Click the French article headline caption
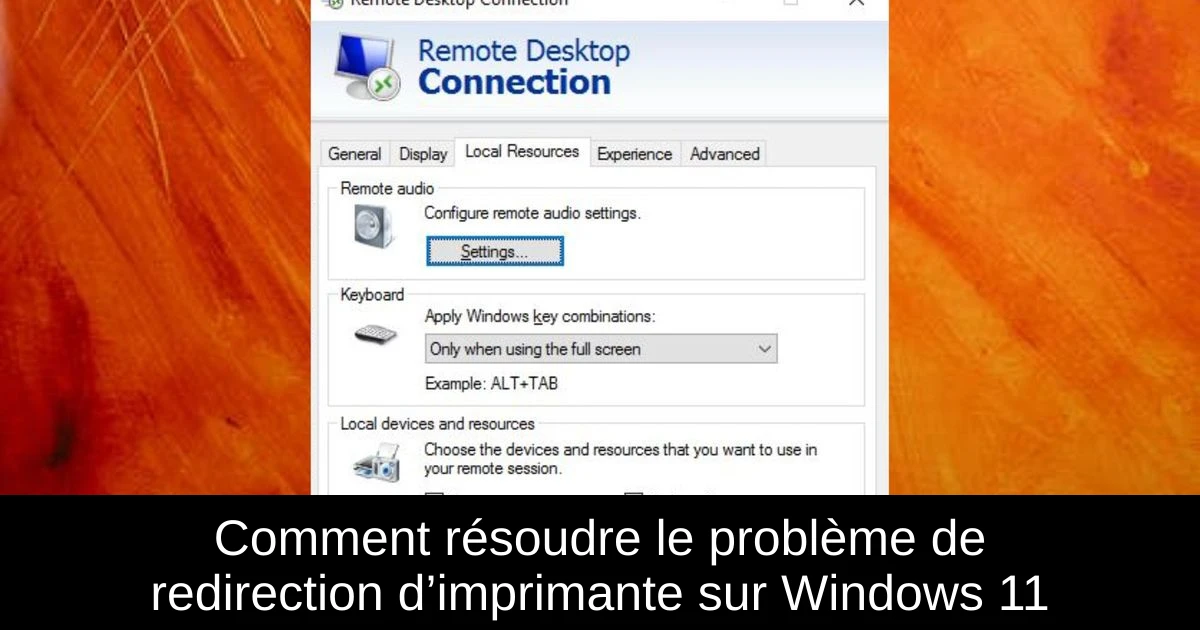 [x=600, y=567]
